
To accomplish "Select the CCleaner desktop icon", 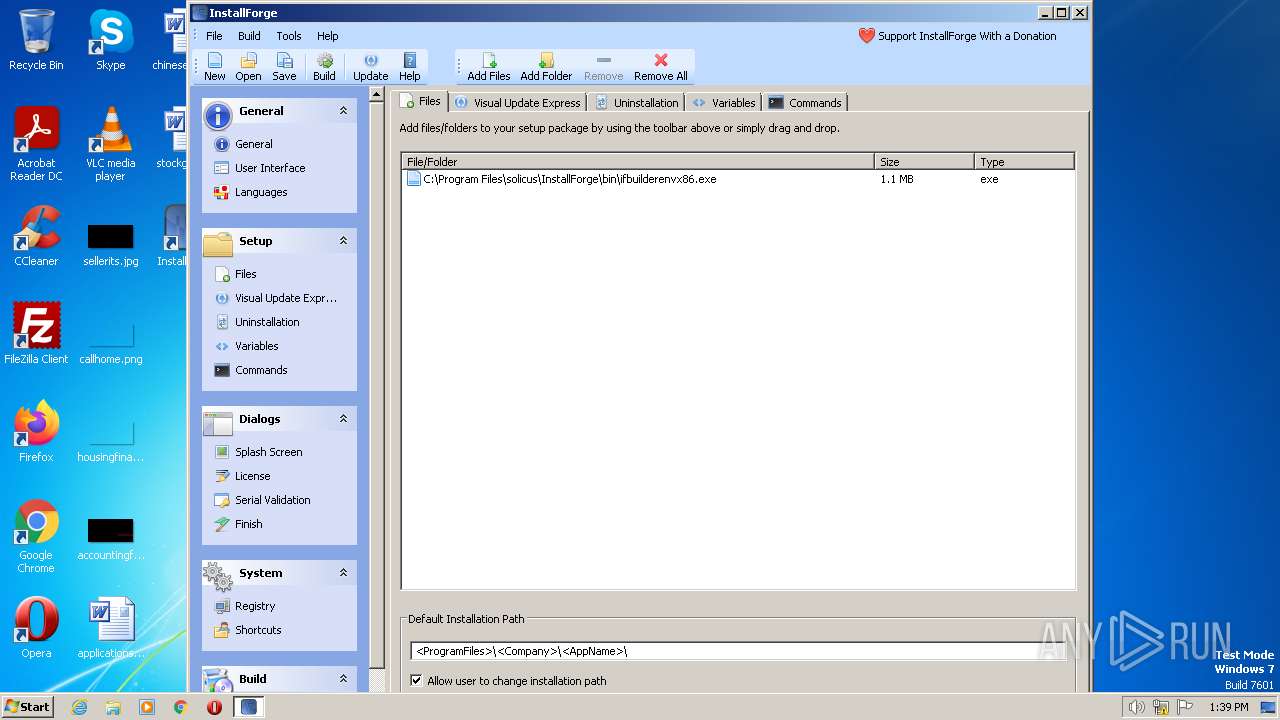I will click(x=36, y=237).
